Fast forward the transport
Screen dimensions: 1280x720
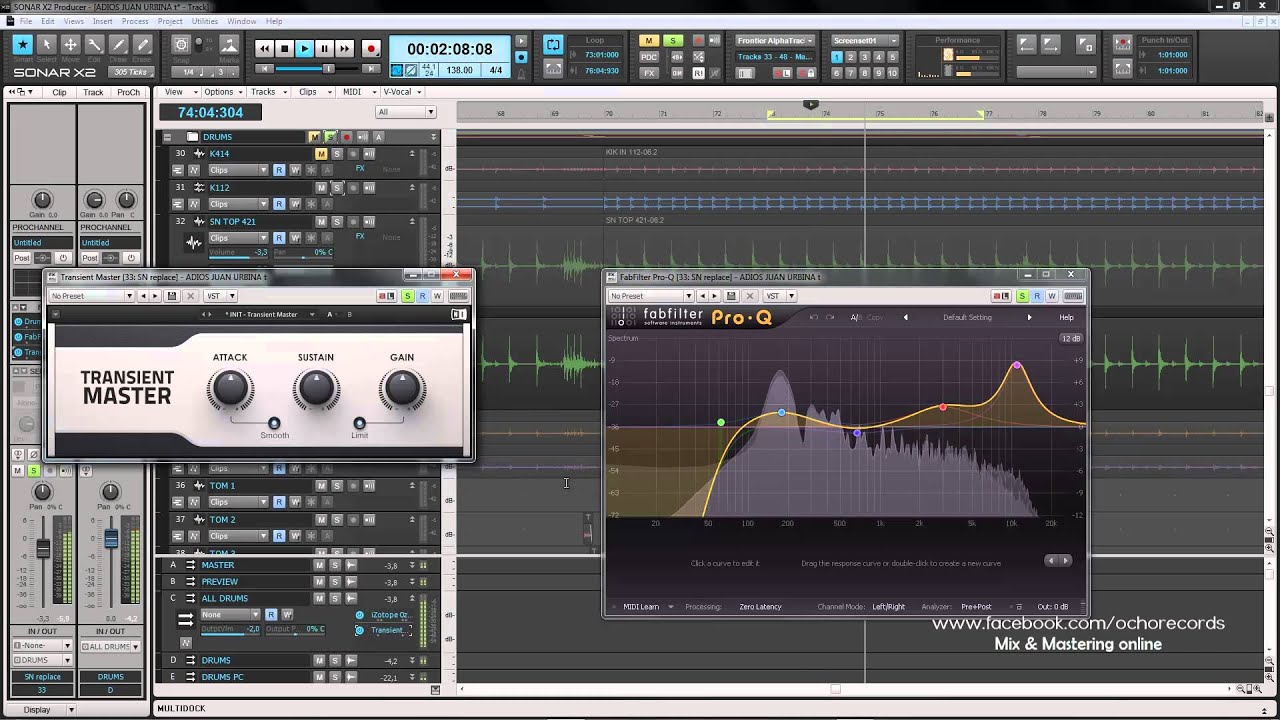[344, 48]
